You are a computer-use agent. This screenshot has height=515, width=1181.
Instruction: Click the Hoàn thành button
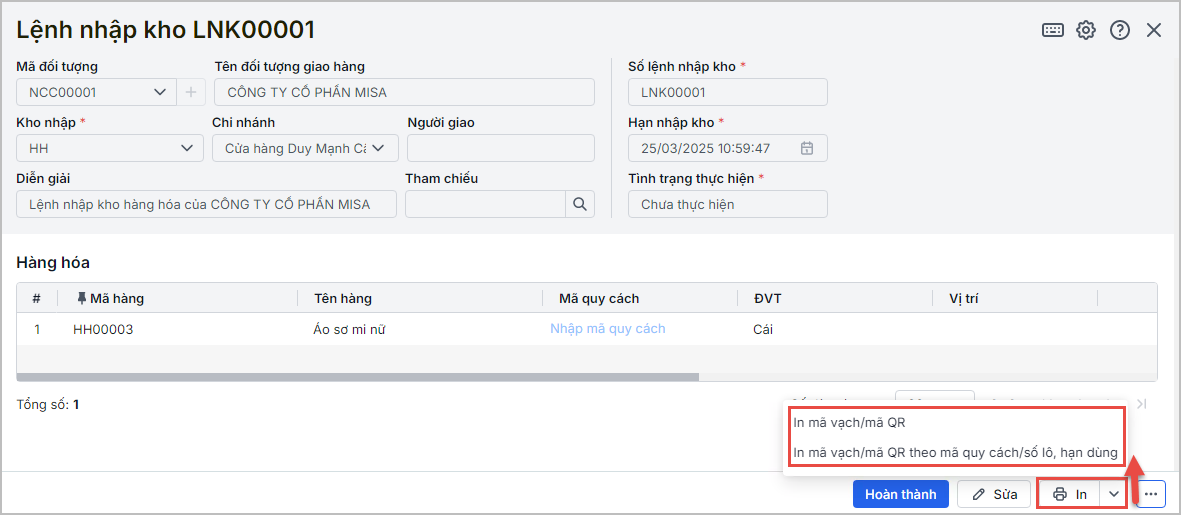(x=900, y=494)
